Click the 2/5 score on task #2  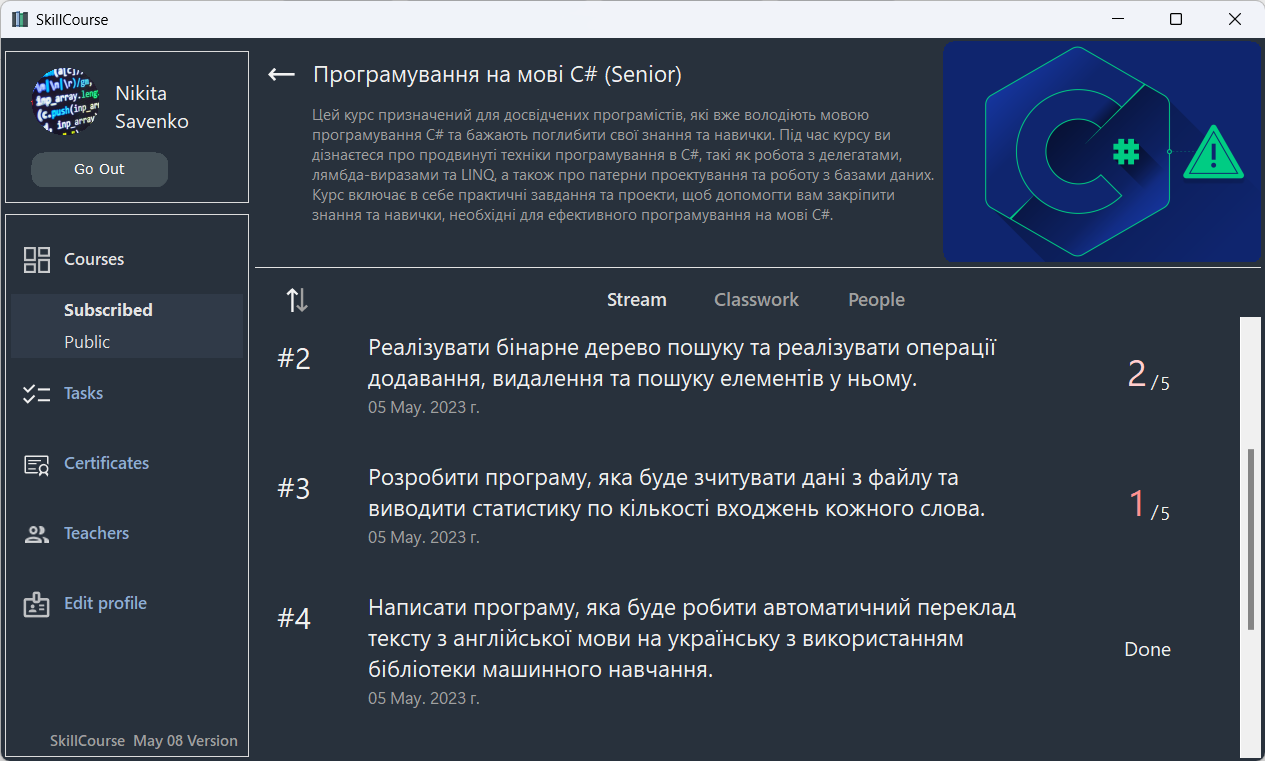[x=1148, y=374]
